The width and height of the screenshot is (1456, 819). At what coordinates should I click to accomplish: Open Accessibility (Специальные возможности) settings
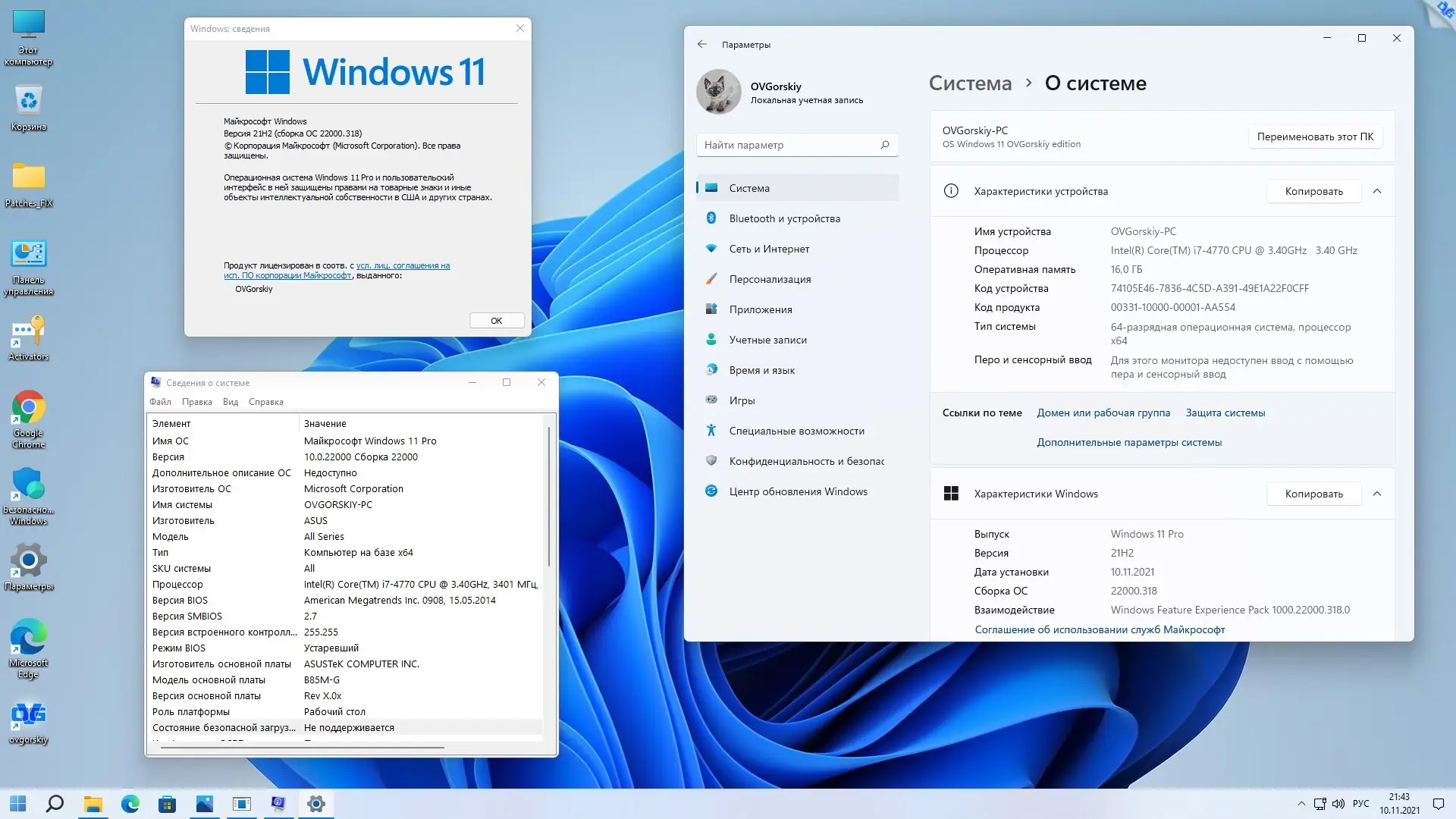pos(796,431)
